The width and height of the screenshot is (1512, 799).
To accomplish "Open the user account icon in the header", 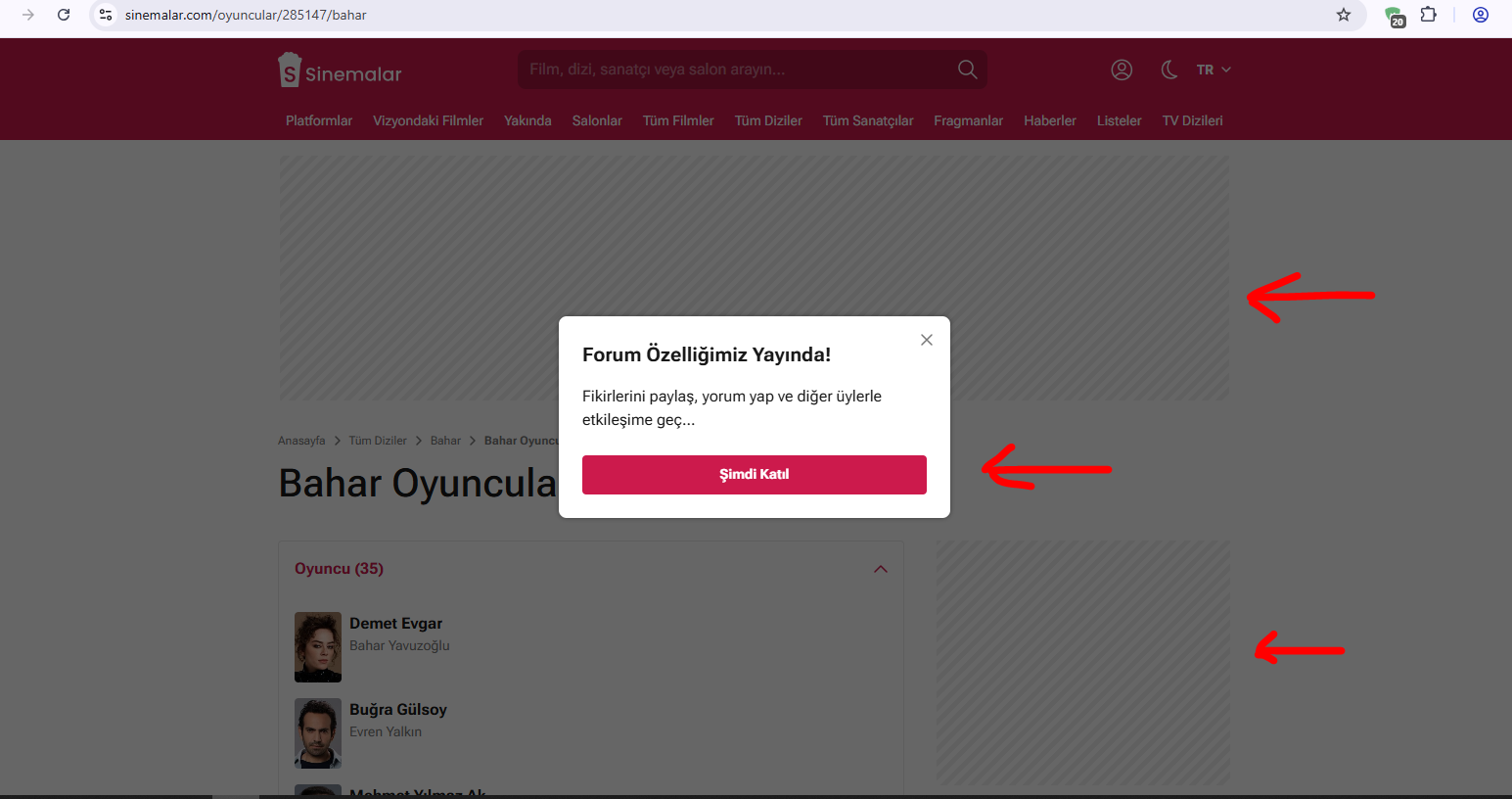I will pos(1122,70).
